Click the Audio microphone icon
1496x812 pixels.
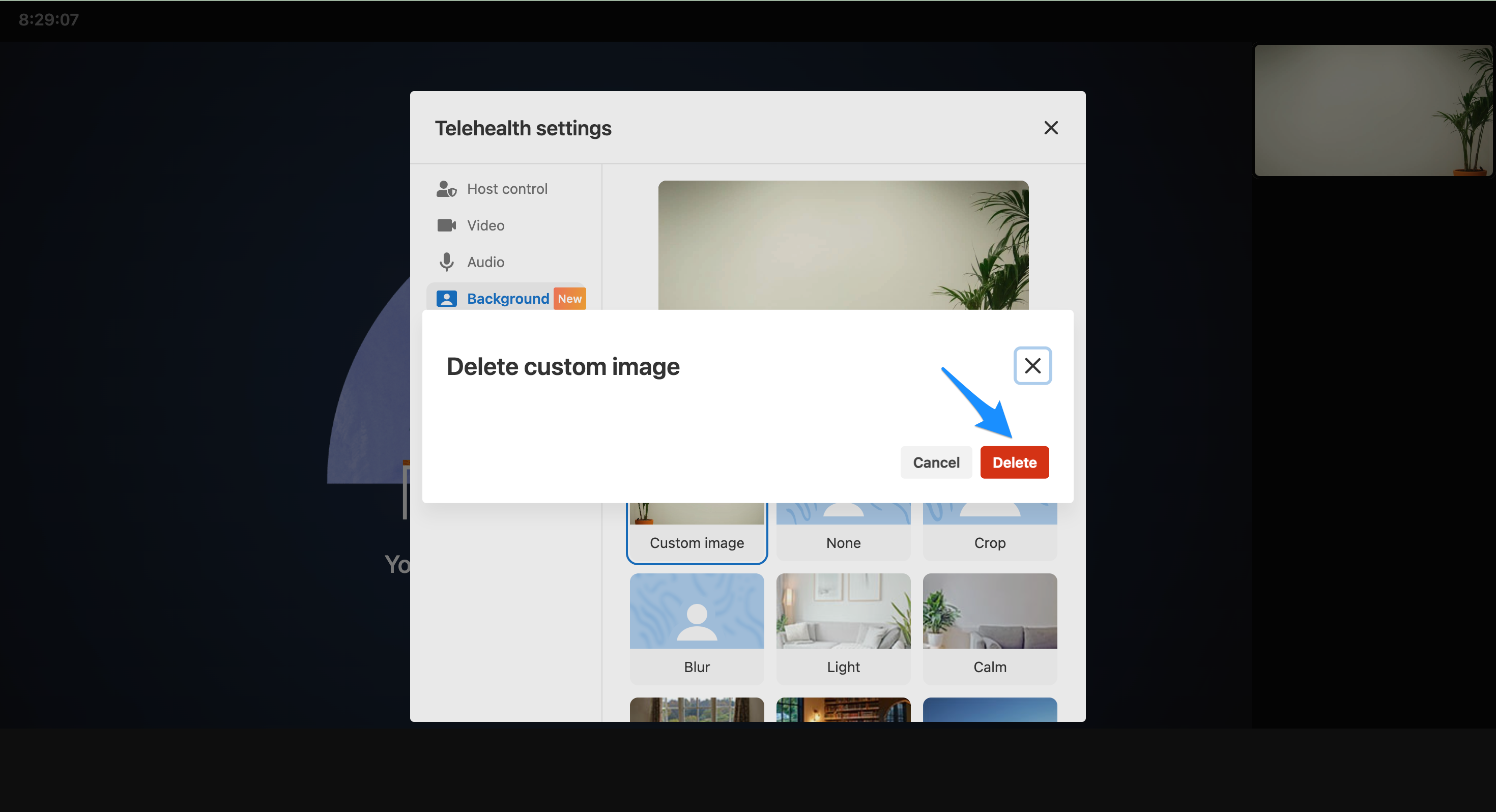[x=446, y=262]
